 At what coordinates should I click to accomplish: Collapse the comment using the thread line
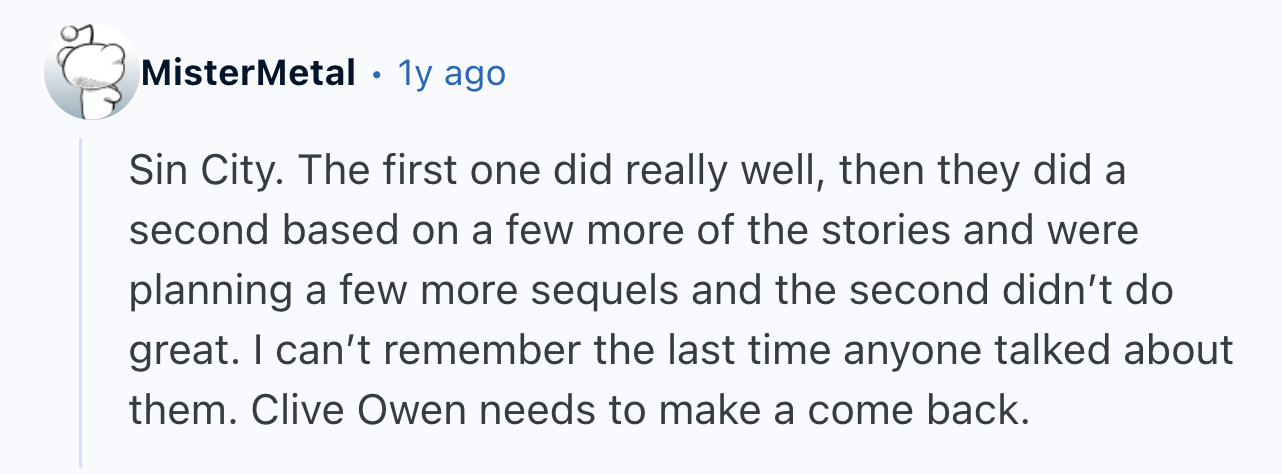(82, 303)
